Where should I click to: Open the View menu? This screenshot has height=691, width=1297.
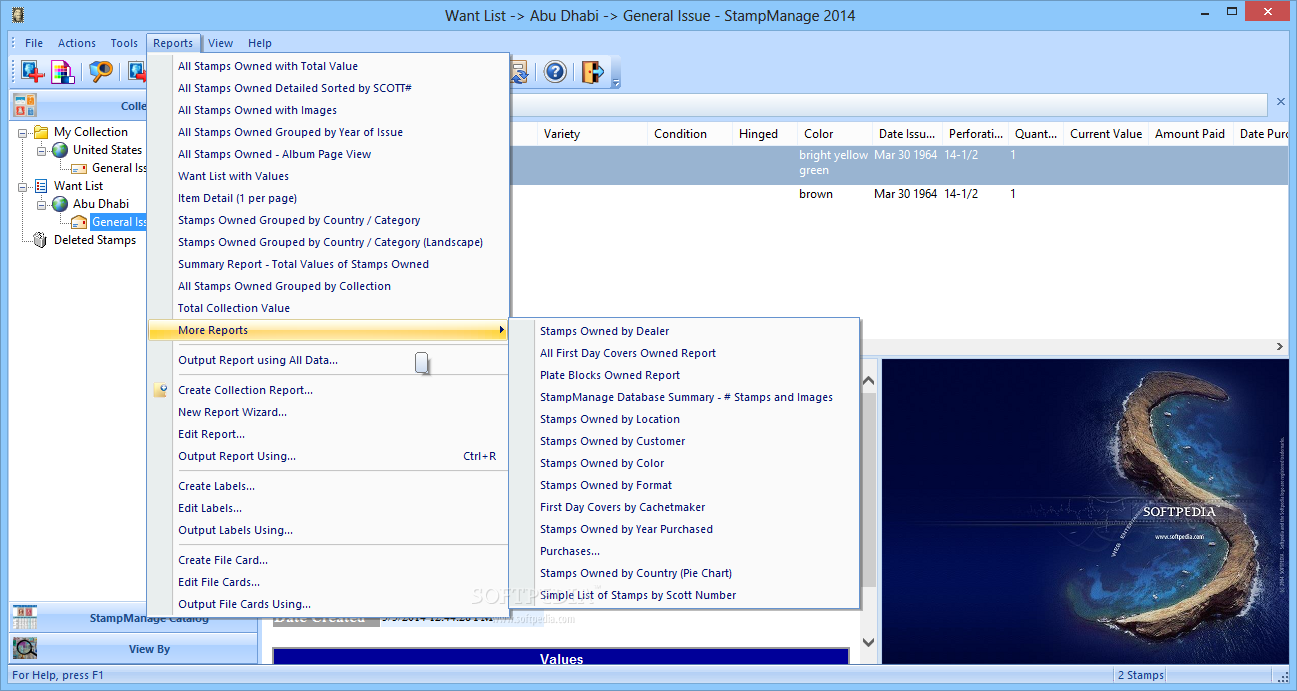pyautogui.click(x=221, y=43)
